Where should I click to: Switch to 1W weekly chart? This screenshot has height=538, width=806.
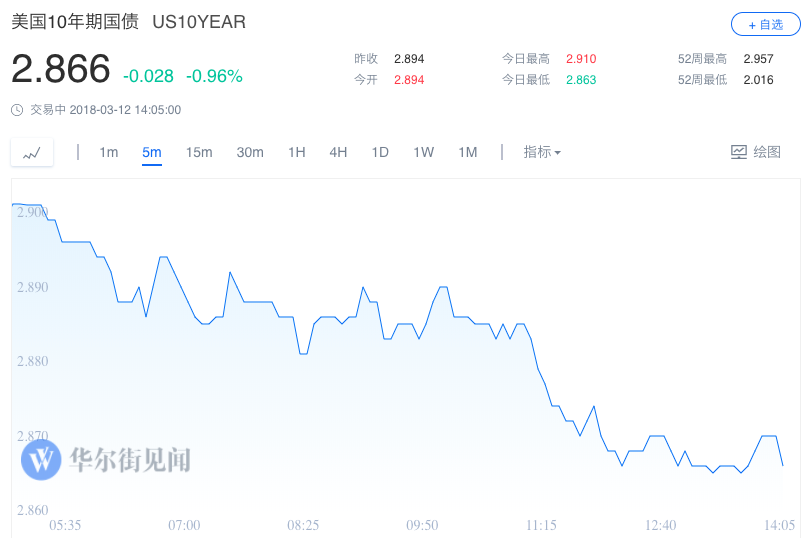coord(424,152)
